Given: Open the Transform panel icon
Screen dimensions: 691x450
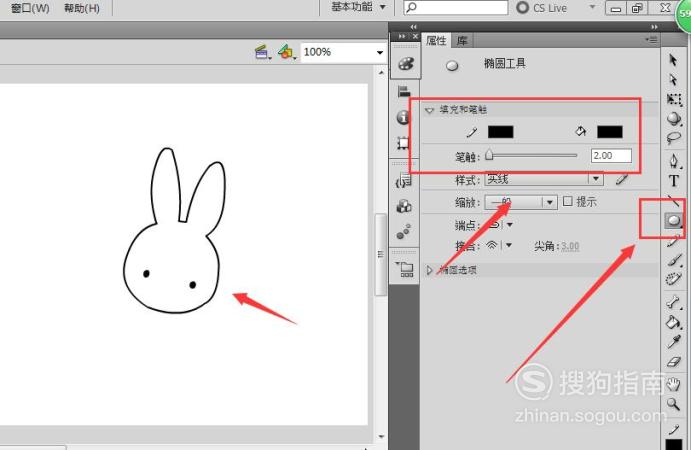Looking at the screenshot, I should coord(403,143).
